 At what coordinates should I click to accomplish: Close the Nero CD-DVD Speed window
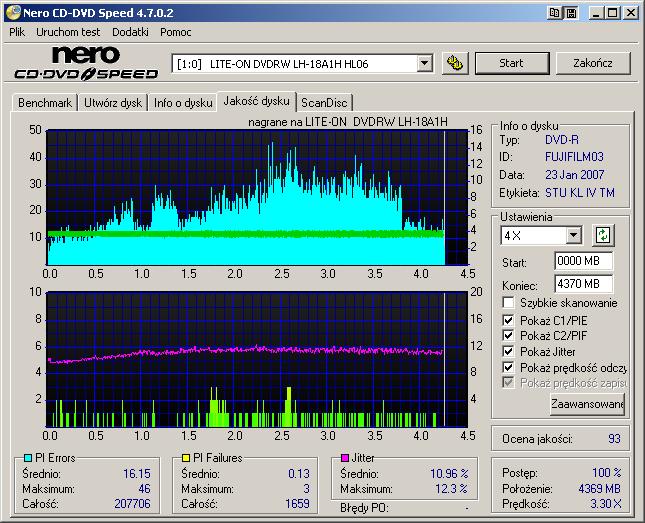point(630,13)
